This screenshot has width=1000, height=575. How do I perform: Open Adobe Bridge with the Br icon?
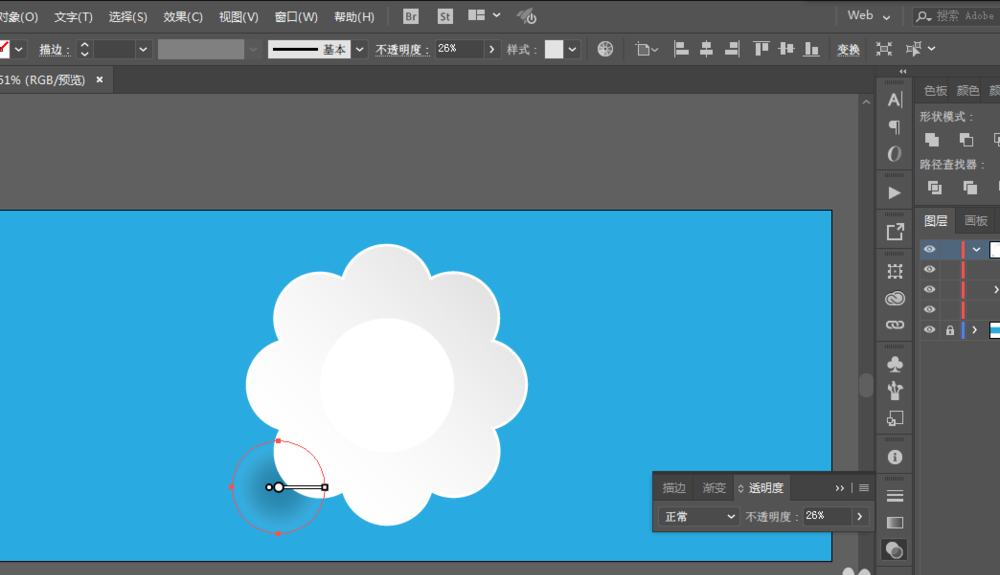[x=411, y=17]
